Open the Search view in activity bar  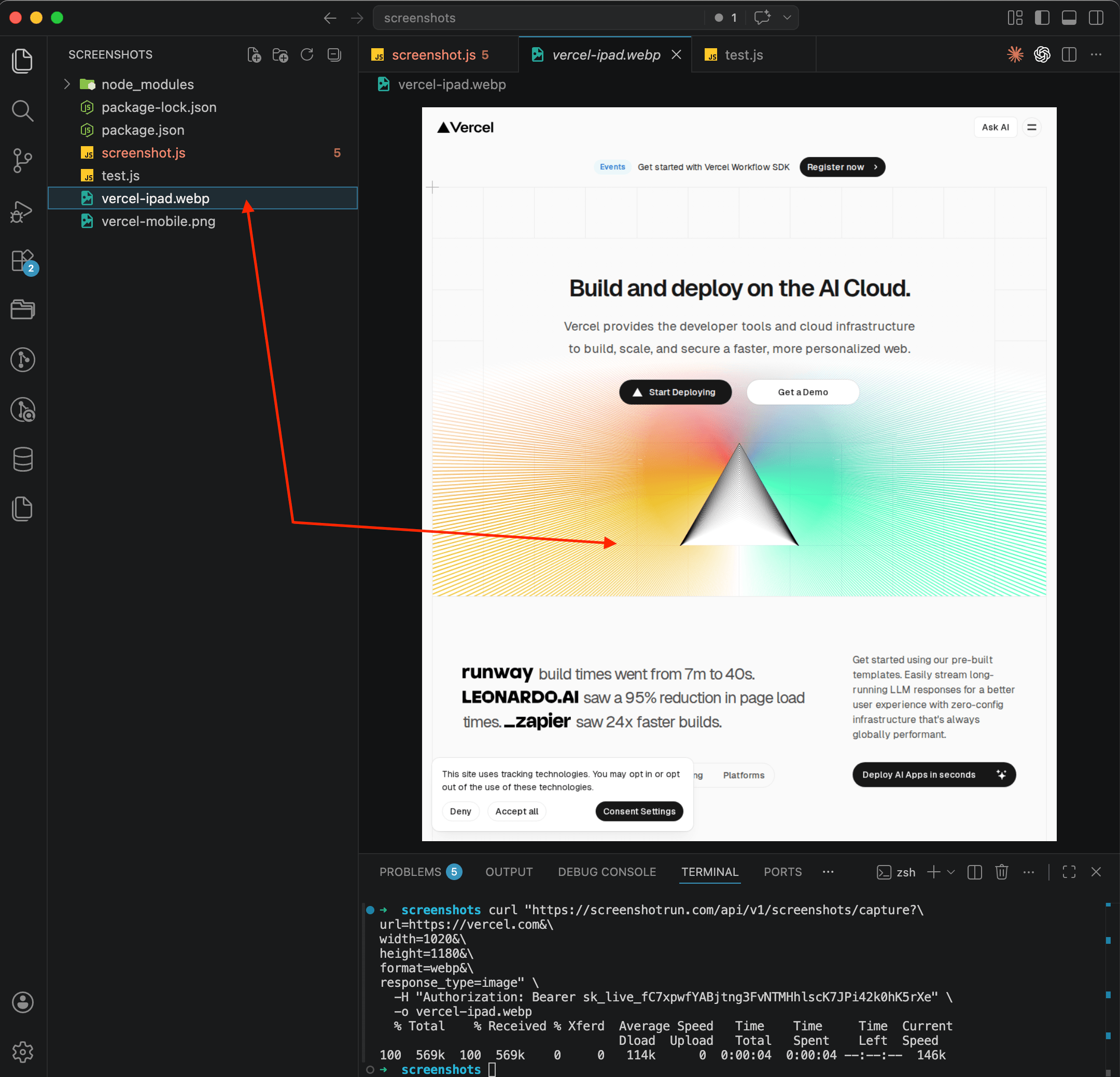click(x=22, y=111)
